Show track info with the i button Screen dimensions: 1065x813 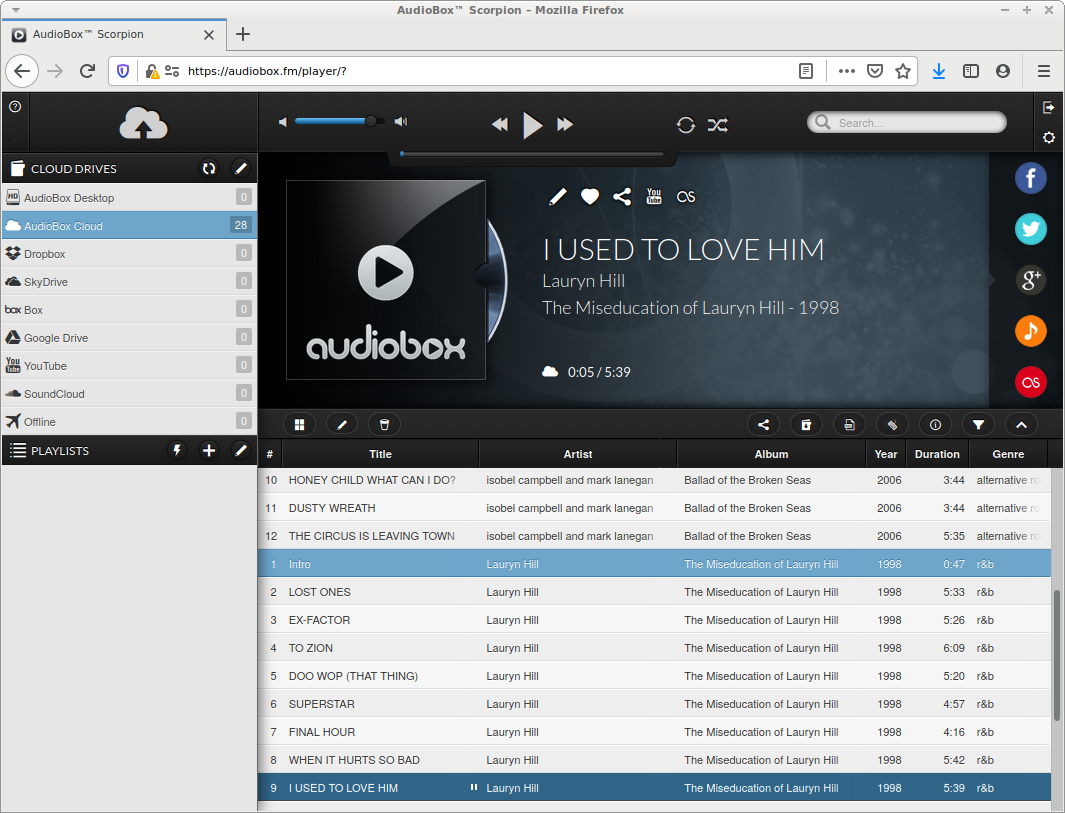click(935, 424)
